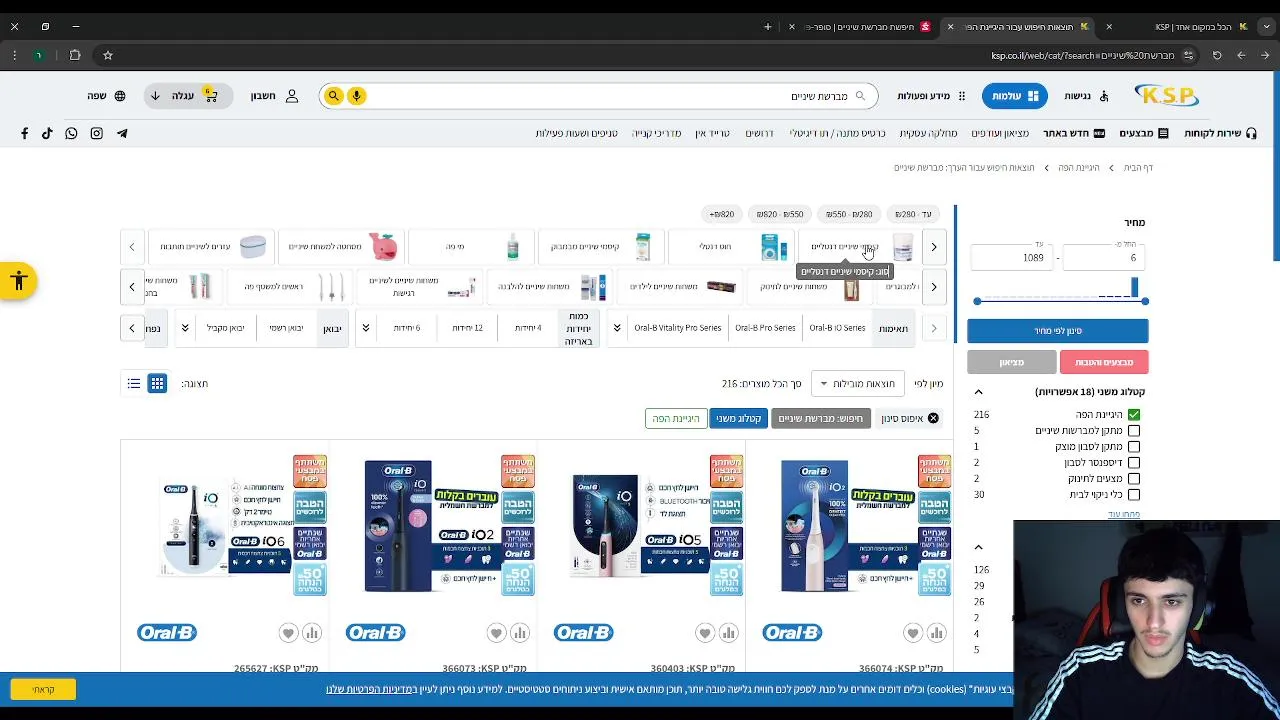The image size is (1280, 720).
Task: Open the TikTok social icon
Action: [47, 133]
